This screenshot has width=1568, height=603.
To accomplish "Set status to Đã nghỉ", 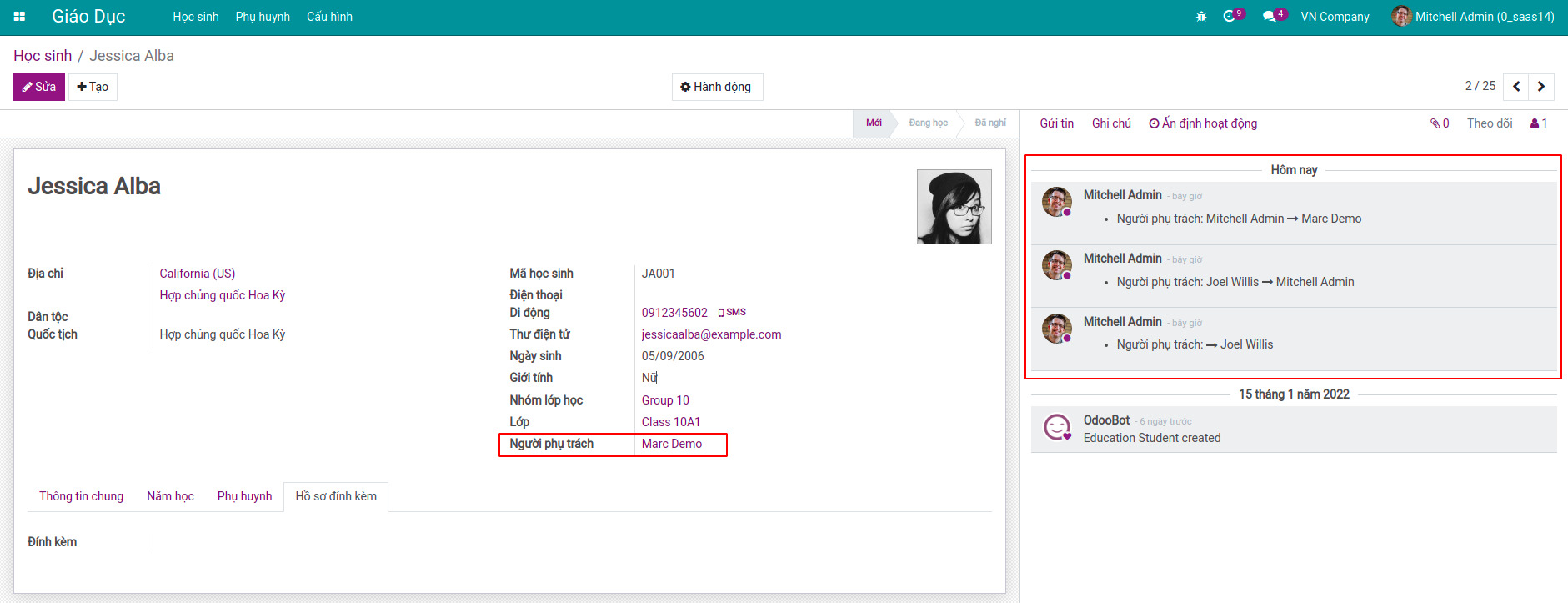I will point(990,123).
